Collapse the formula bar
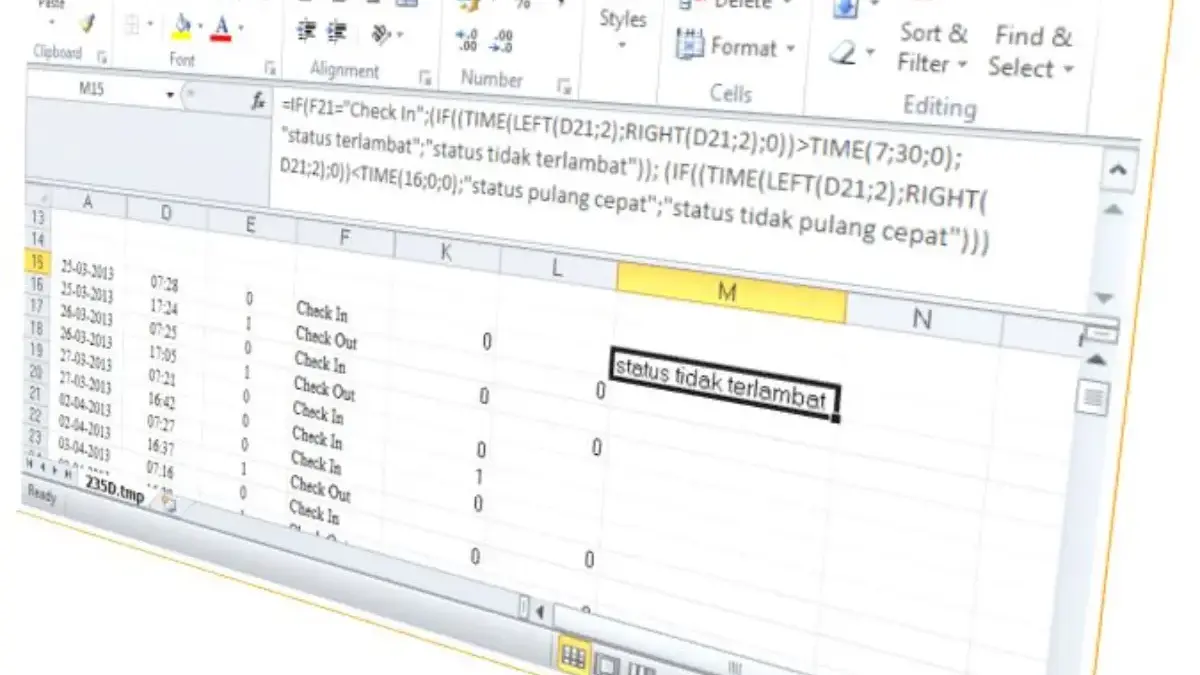Screen dimensions: 1200x675 1119,169
